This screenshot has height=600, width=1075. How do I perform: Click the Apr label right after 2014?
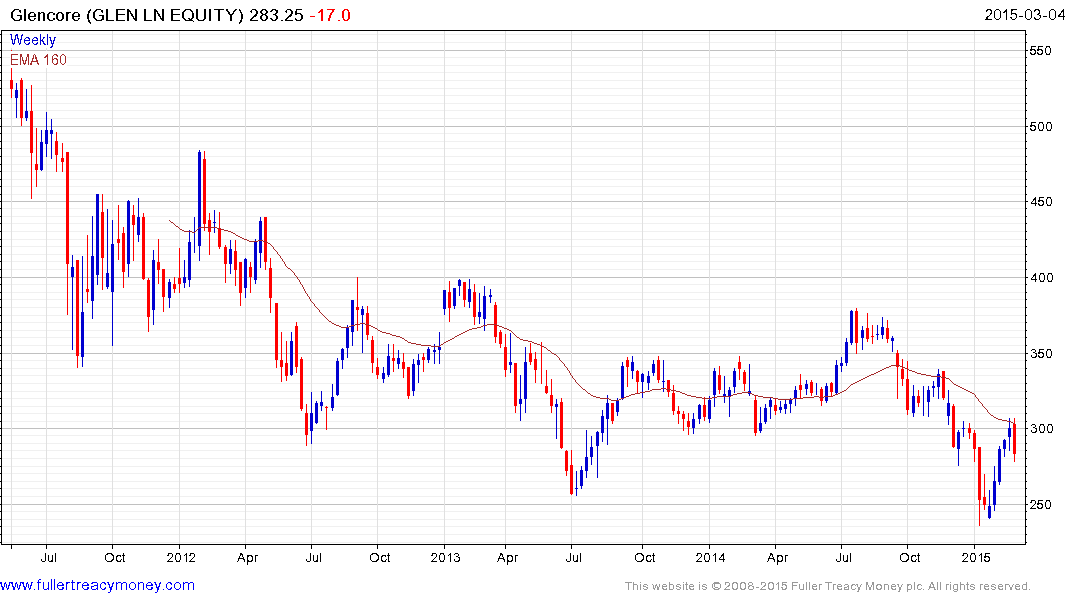pyautogui.click(x=777, y=557)
